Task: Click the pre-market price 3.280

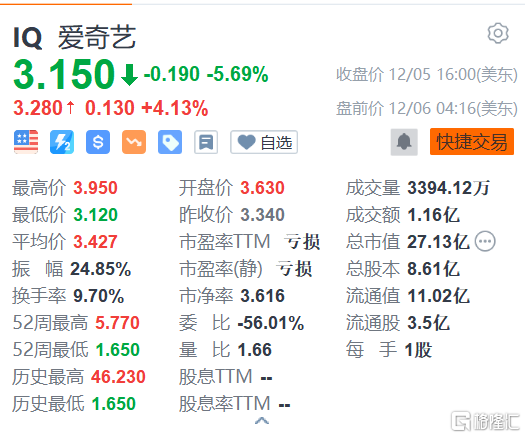Action: tap(38, 108)
